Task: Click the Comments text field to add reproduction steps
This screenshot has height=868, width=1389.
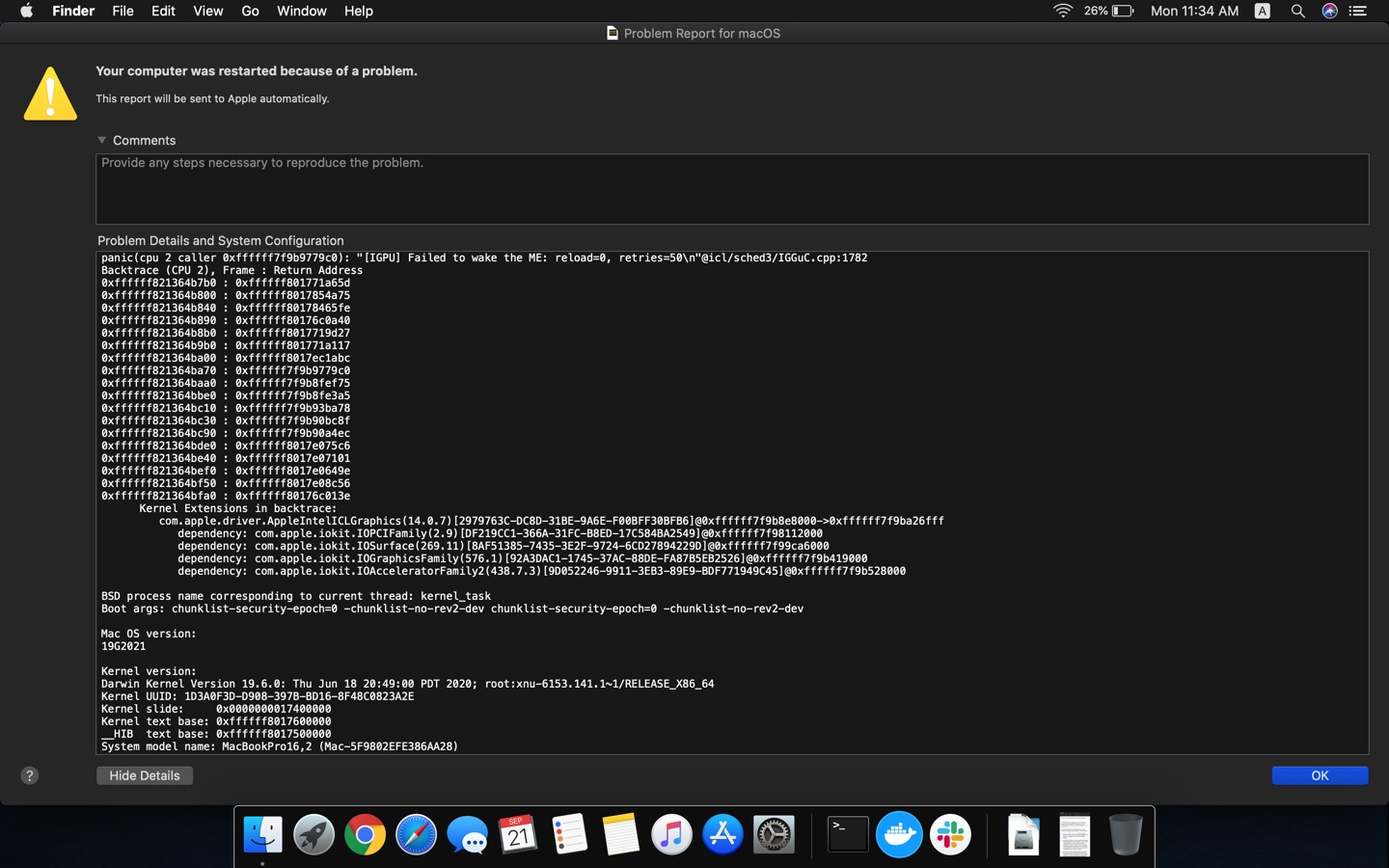Action: (731, 188)
